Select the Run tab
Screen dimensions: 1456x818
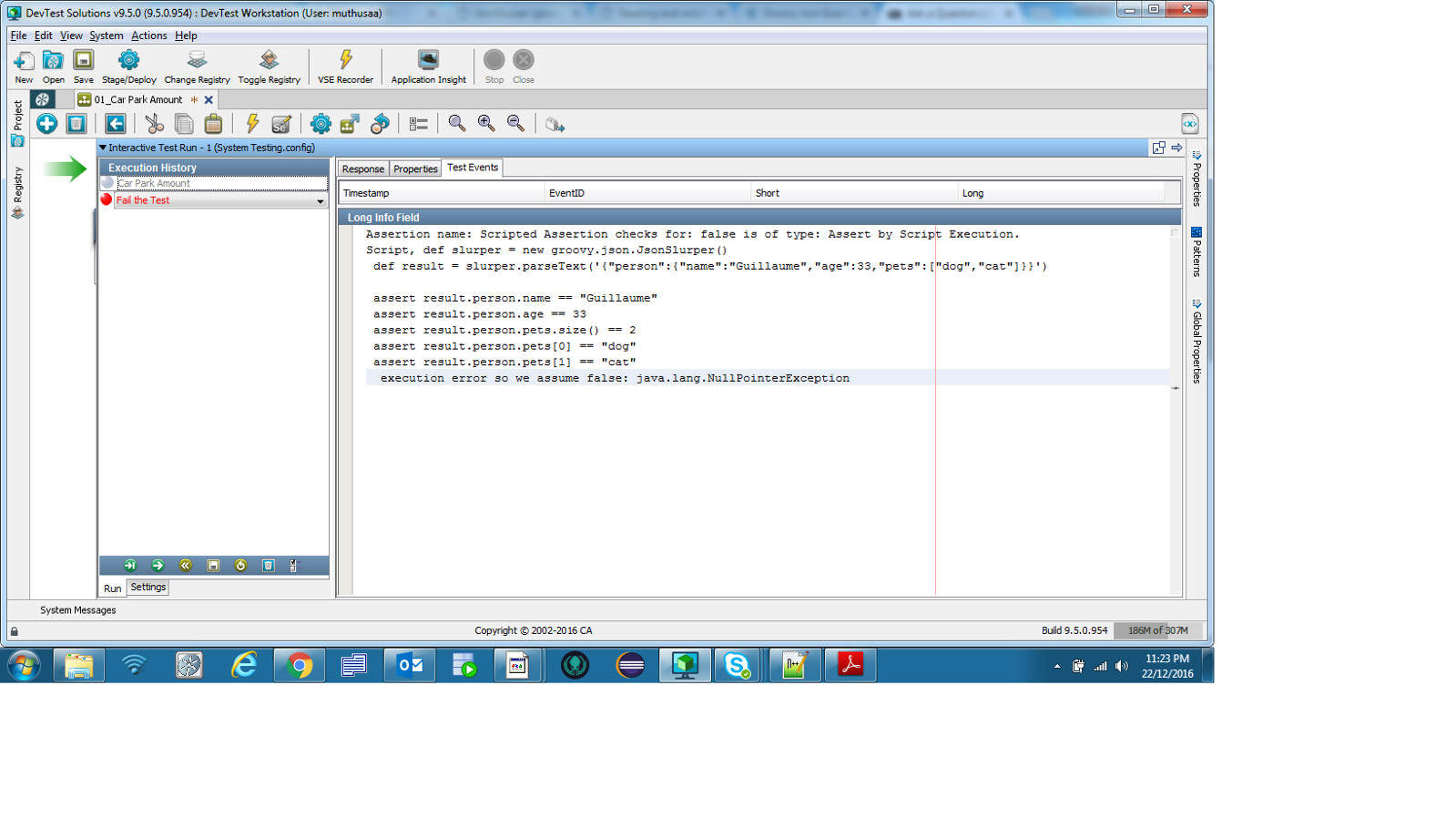click(x=112, y=588)
